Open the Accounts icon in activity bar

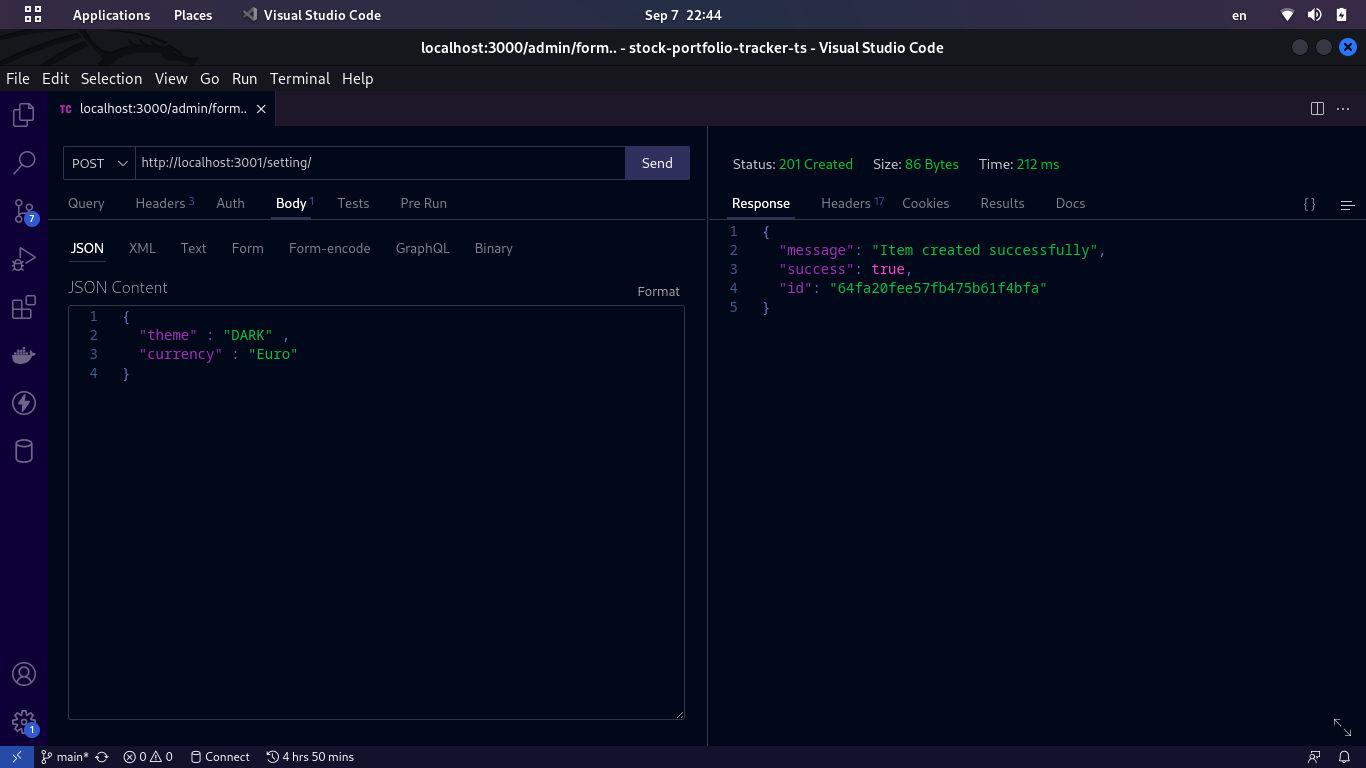(24, 674)
